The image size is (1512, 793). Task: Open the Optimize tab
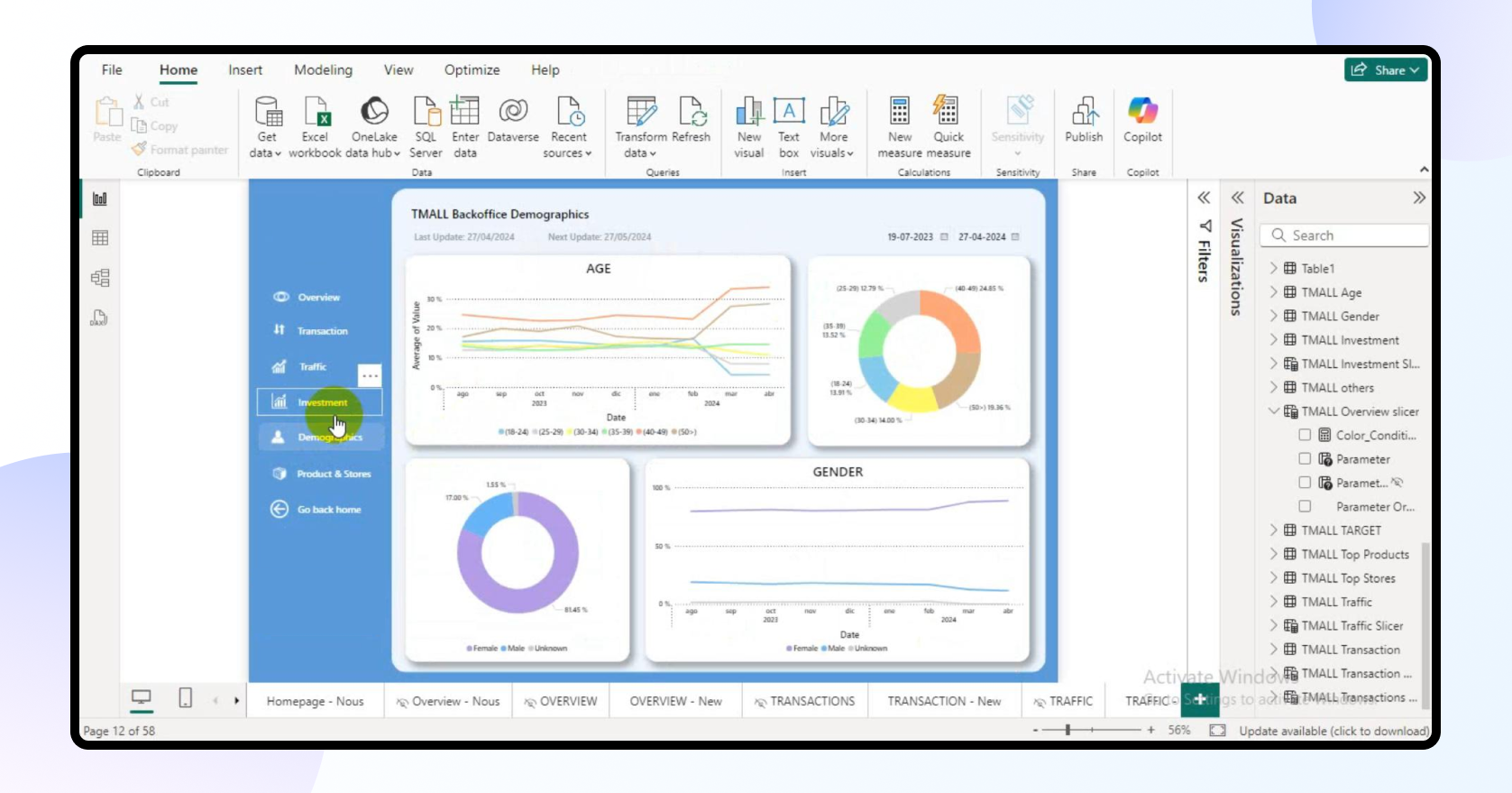[x=472, y=69]
